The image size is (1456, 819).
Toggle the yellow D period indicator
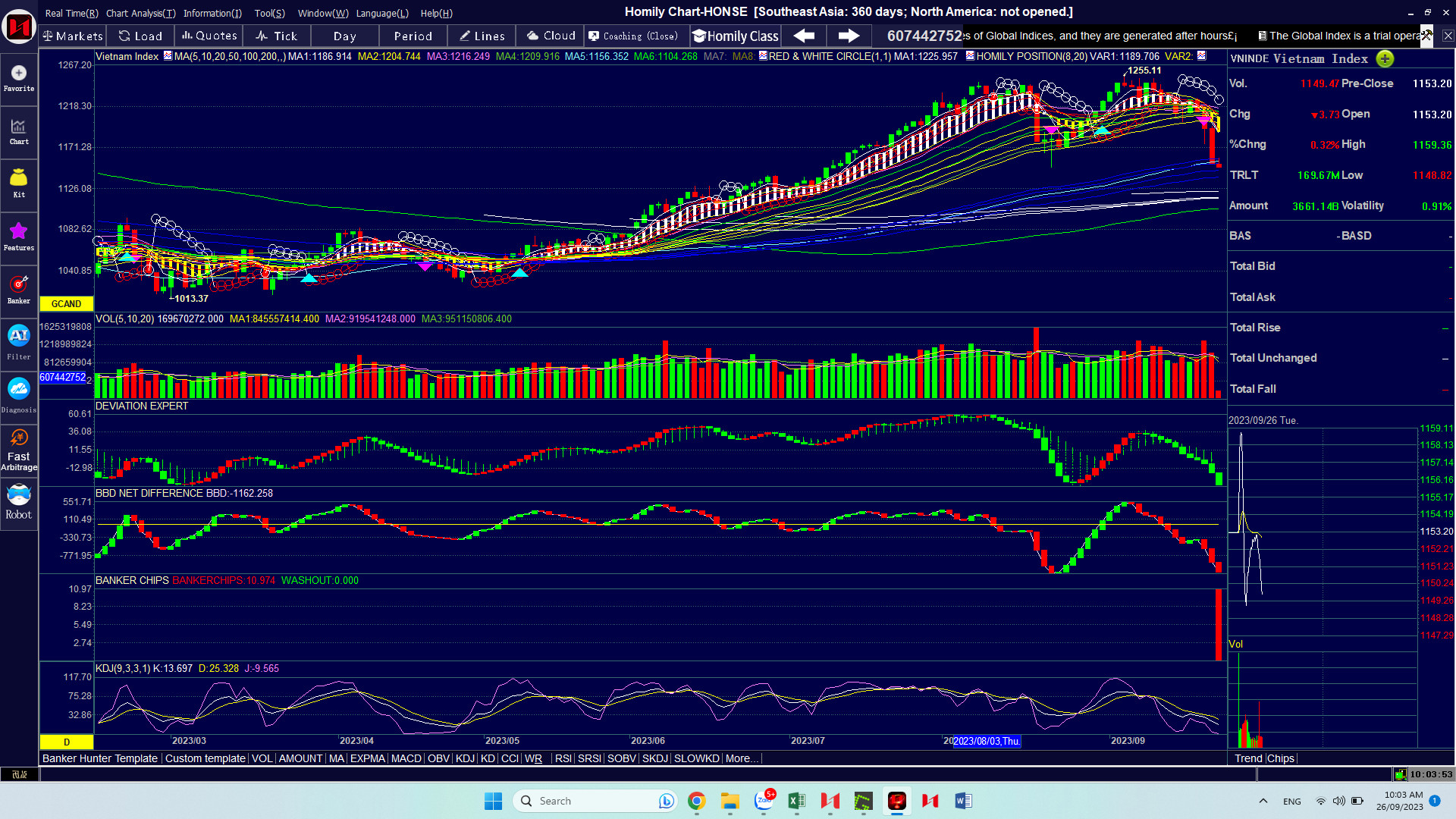[66, 742]
